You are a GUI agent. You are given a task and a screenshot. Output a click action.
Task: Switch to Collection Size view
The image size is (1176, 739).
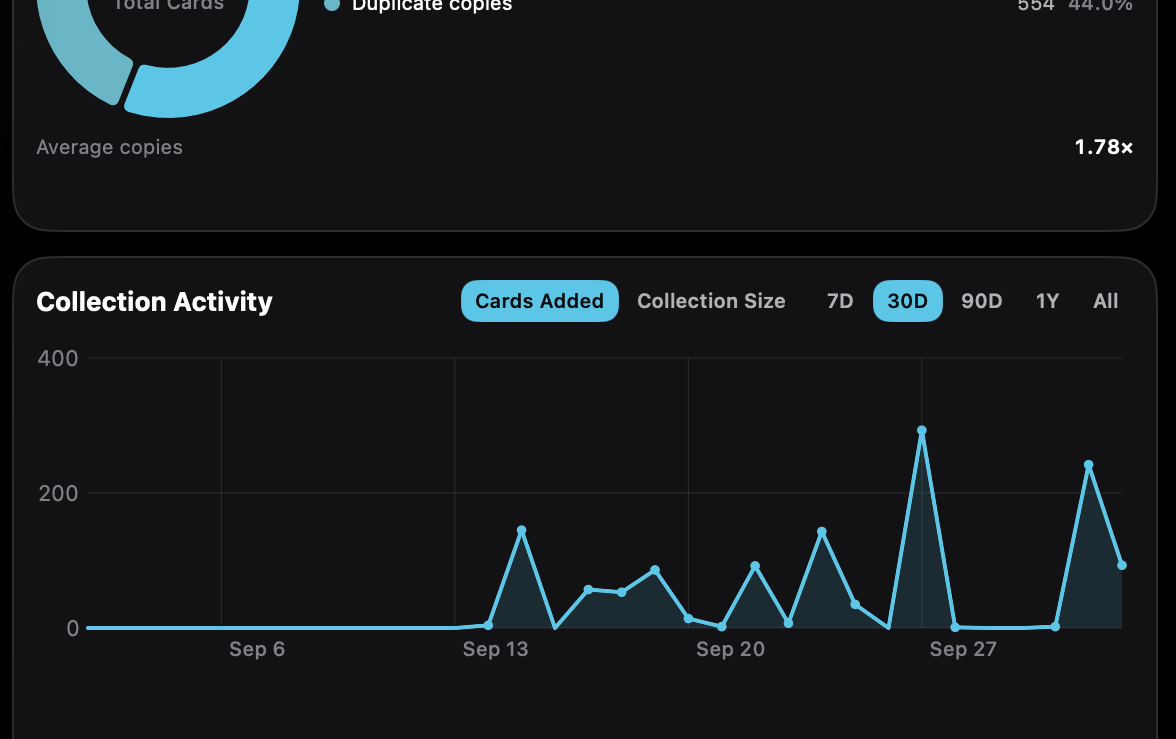point(711,301)
